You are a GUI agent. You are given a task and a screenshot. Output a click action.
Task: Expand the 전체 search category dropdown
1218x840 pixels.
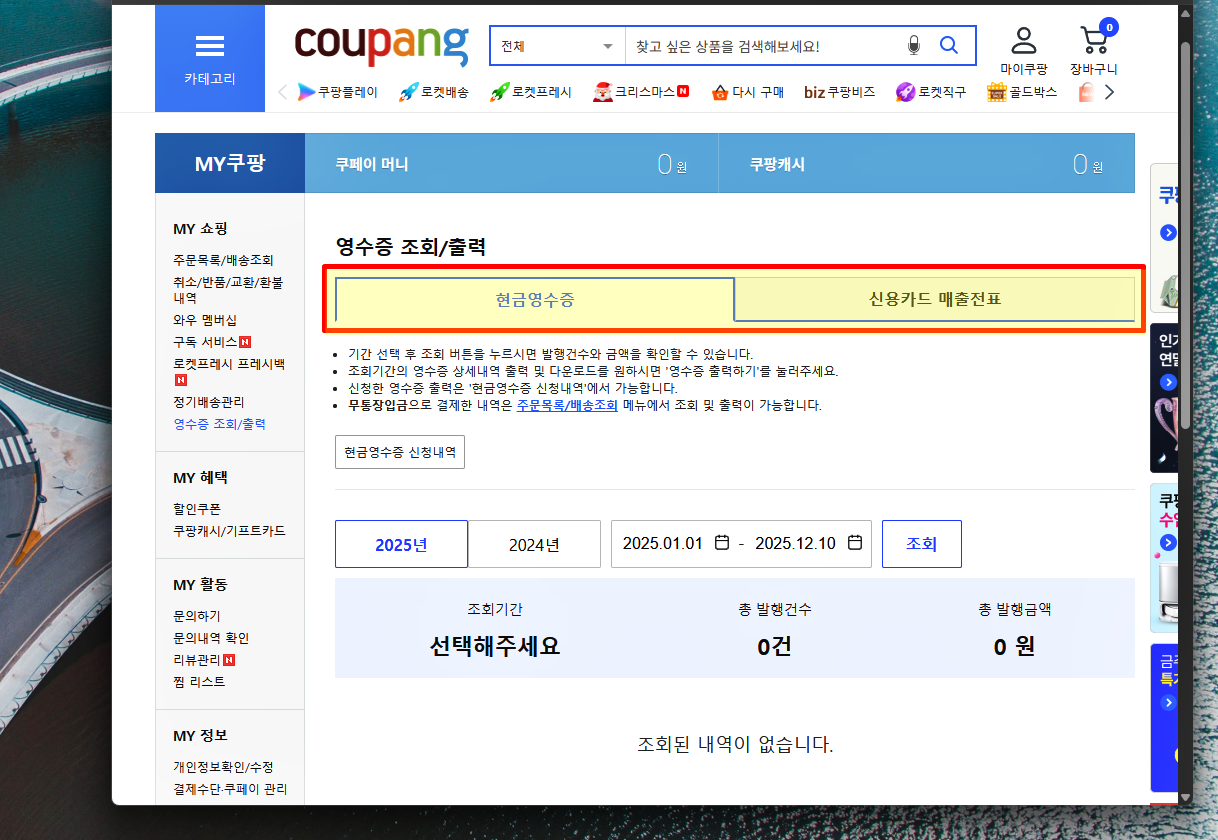(x=557, y=46)
